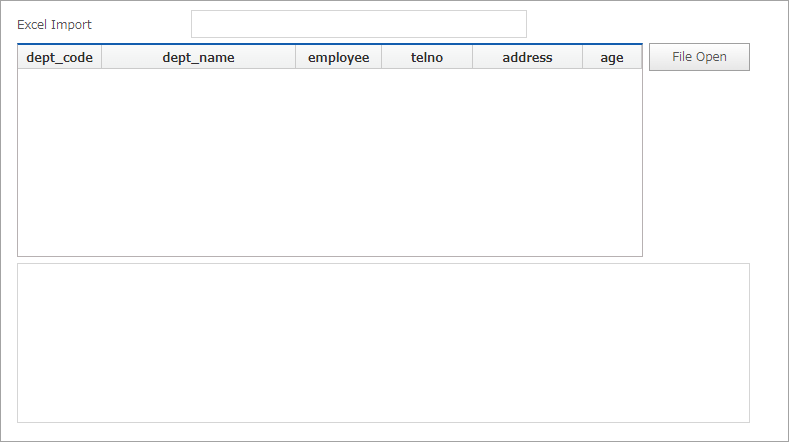Viewport: 789px width, 442px height.
Task: Select the age column header
Action: point(611,58)
